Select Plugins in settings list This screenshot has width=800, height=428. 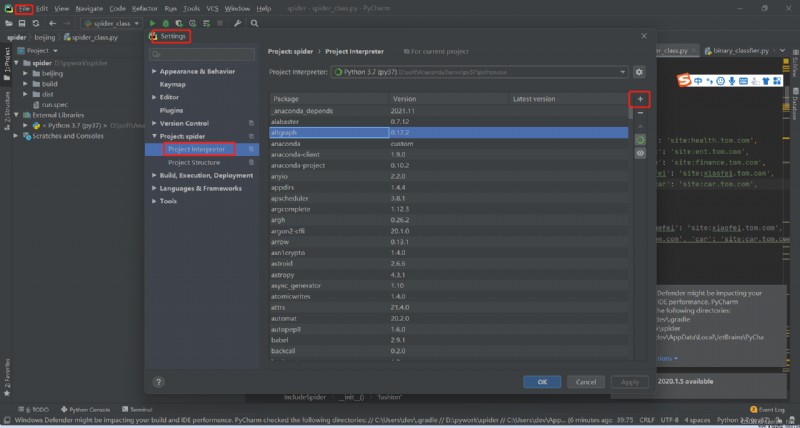171,110
